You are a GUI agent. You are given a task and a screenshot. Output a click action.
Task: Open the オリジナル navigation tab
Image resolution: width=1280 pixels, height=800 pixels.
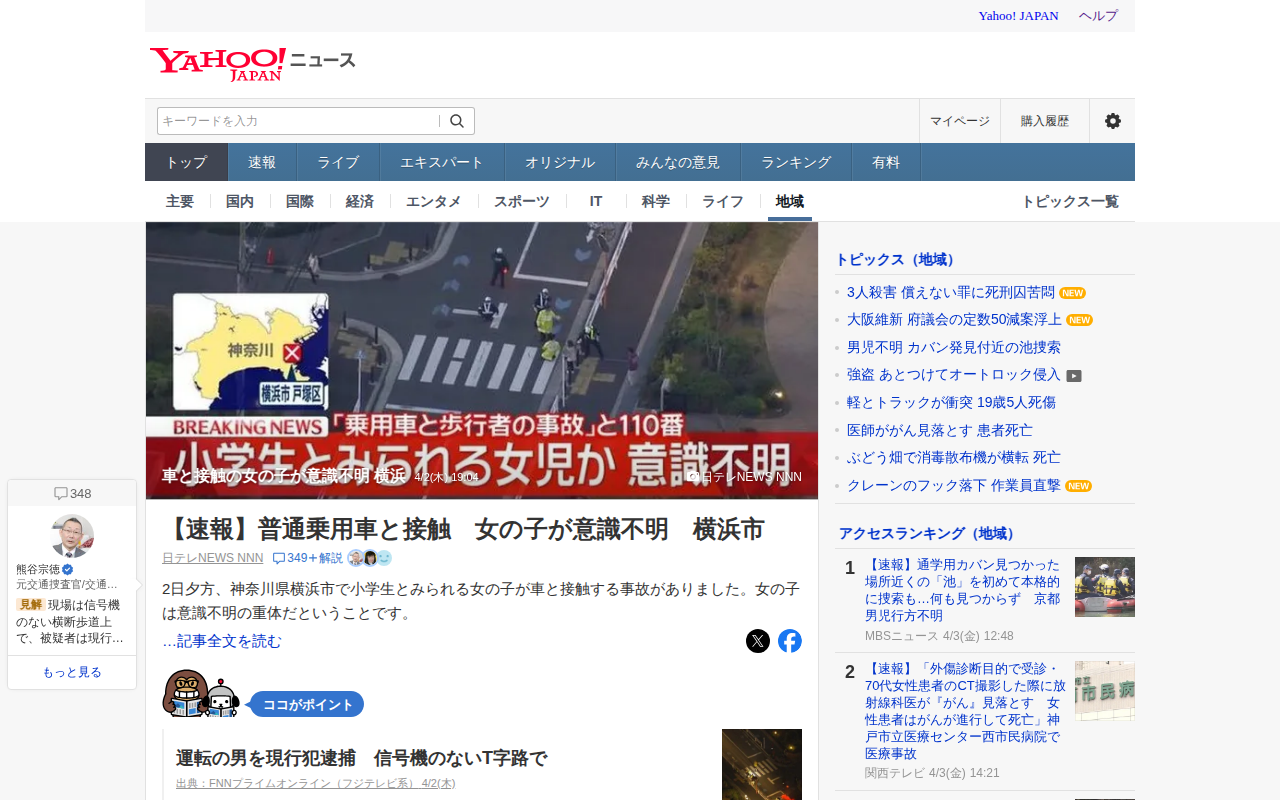(560, 162)
